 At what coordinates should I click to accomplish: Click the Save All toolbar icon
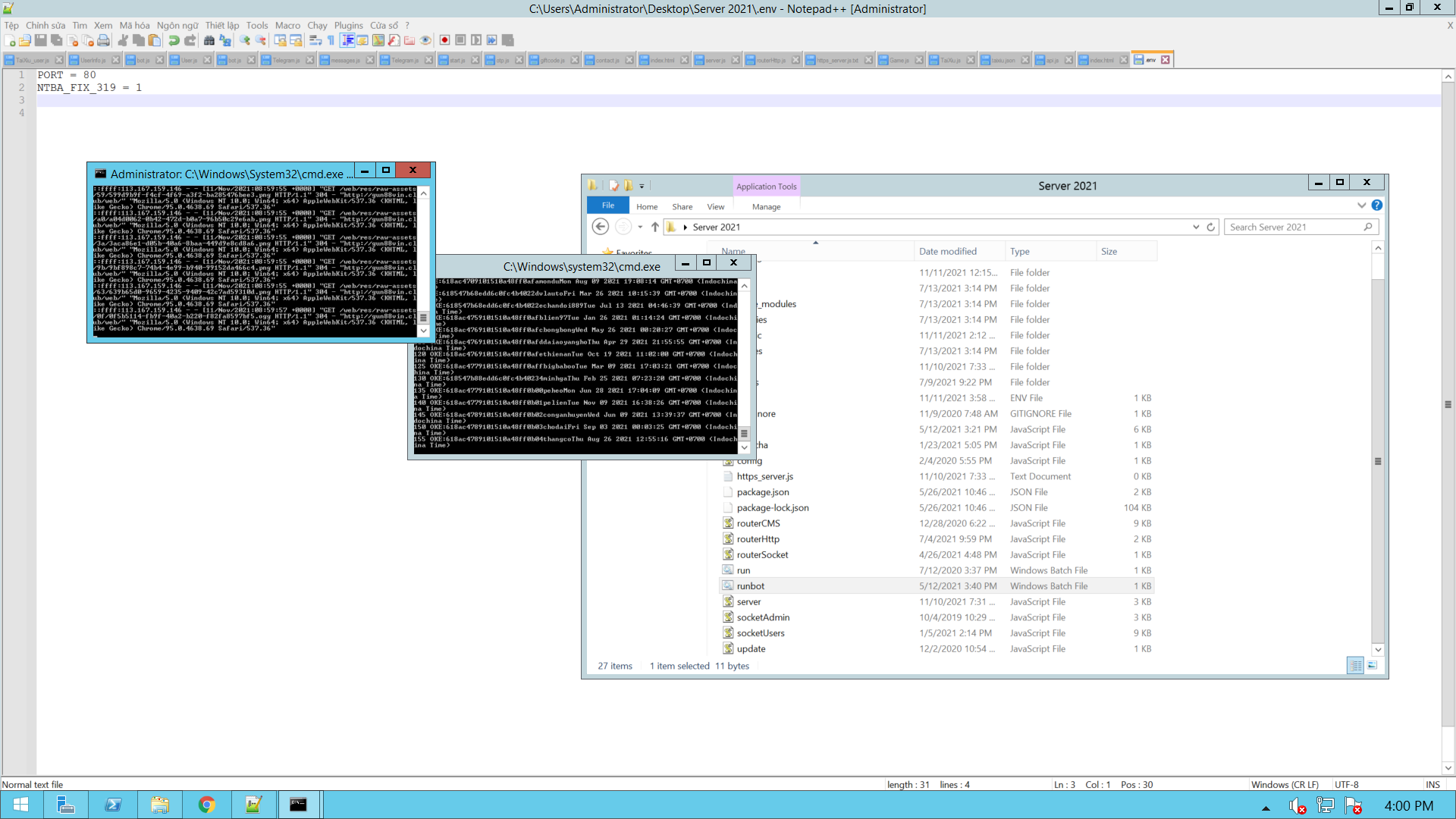(x=57, y=40)
